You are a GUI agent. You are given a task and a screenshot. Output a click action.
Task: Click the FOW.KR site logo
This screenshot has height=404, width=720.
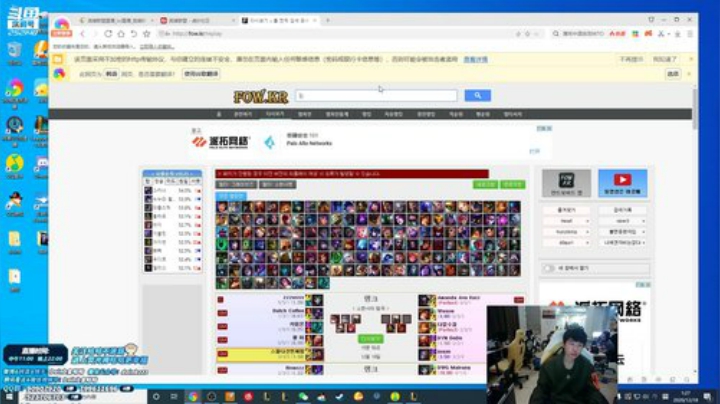pos(260,96)
